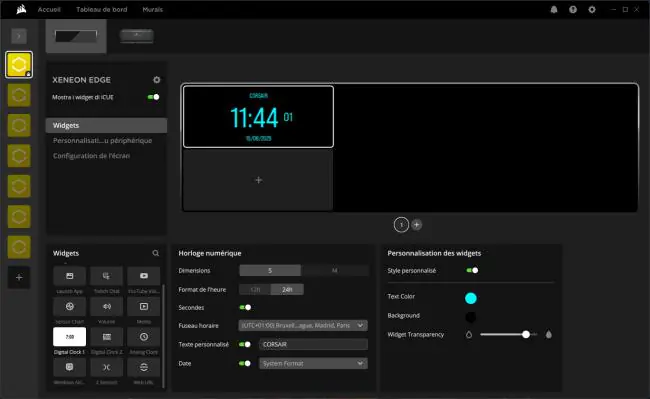The image size is (650, 399).
Task: Expand the Fuseau horaire dropdown
Action: coord(303,326)
